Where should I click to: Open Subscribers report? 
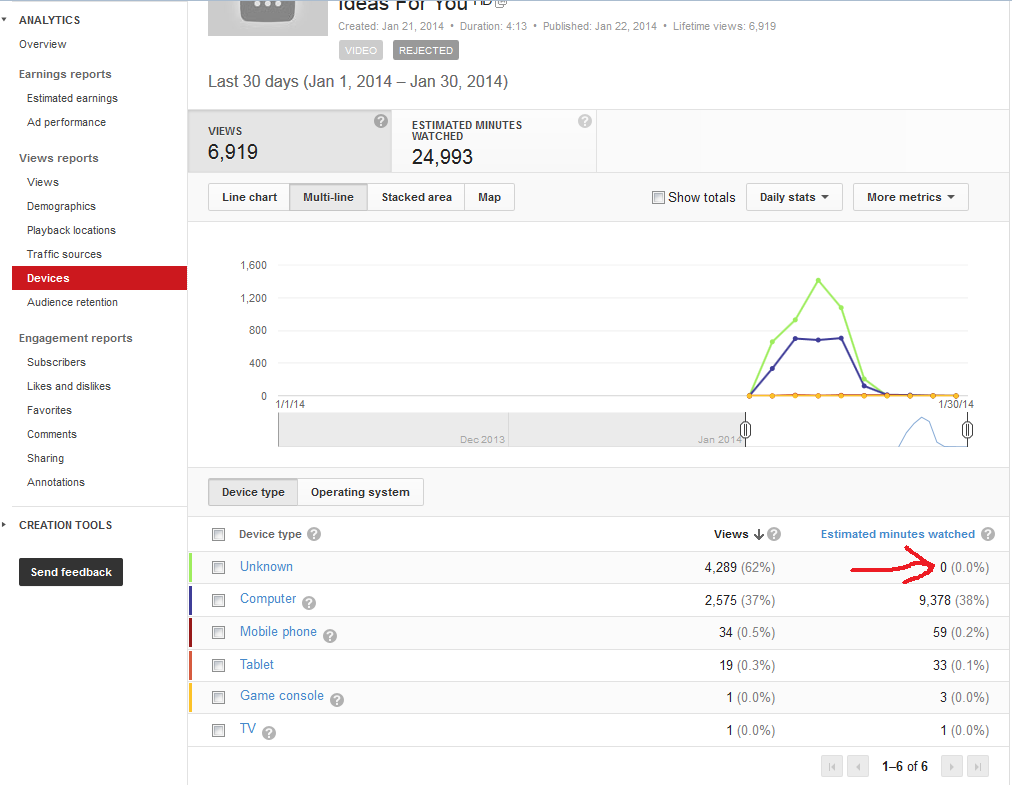point(56,362)
